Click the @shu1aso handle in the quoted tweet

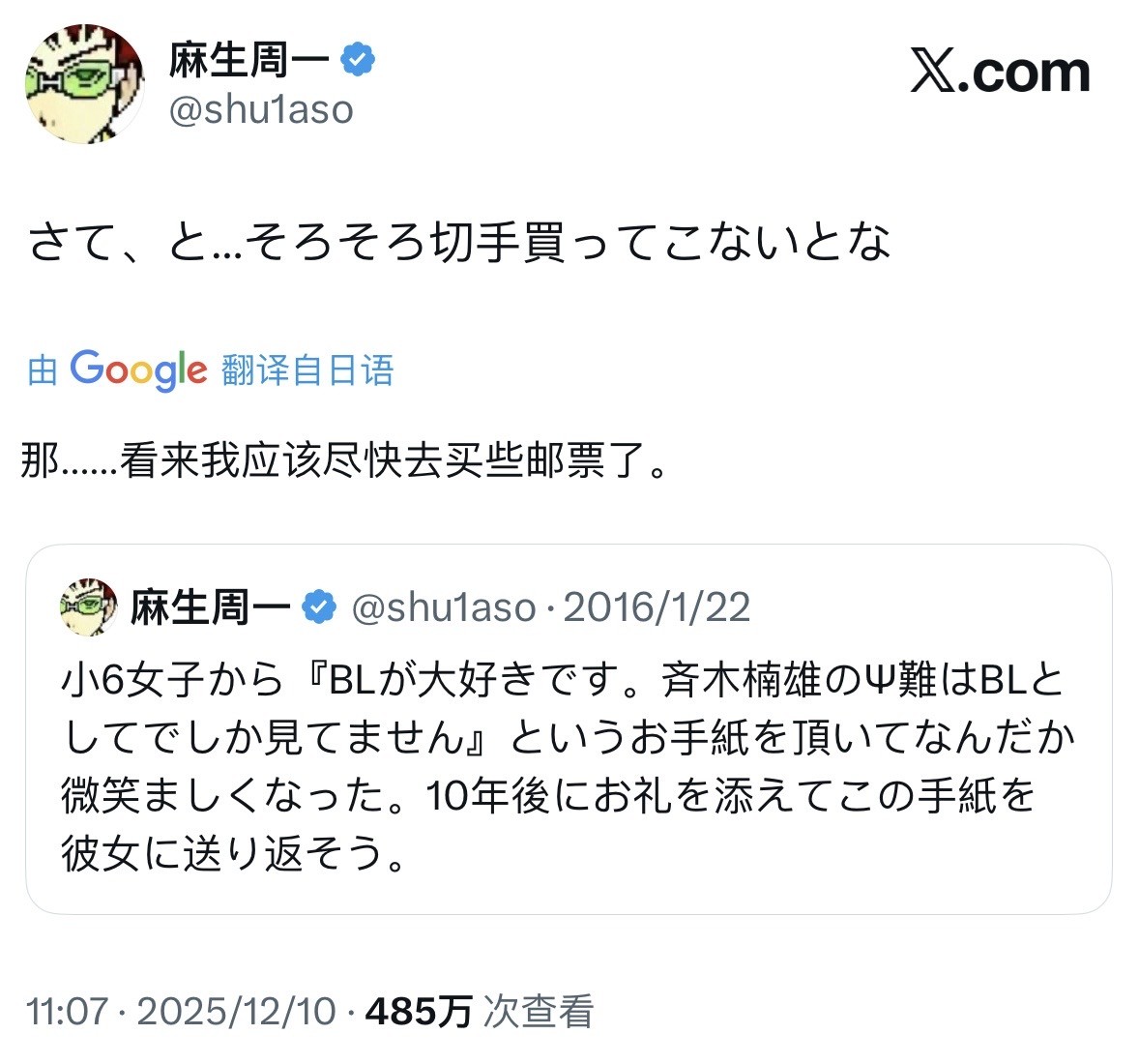click(443, 608)
